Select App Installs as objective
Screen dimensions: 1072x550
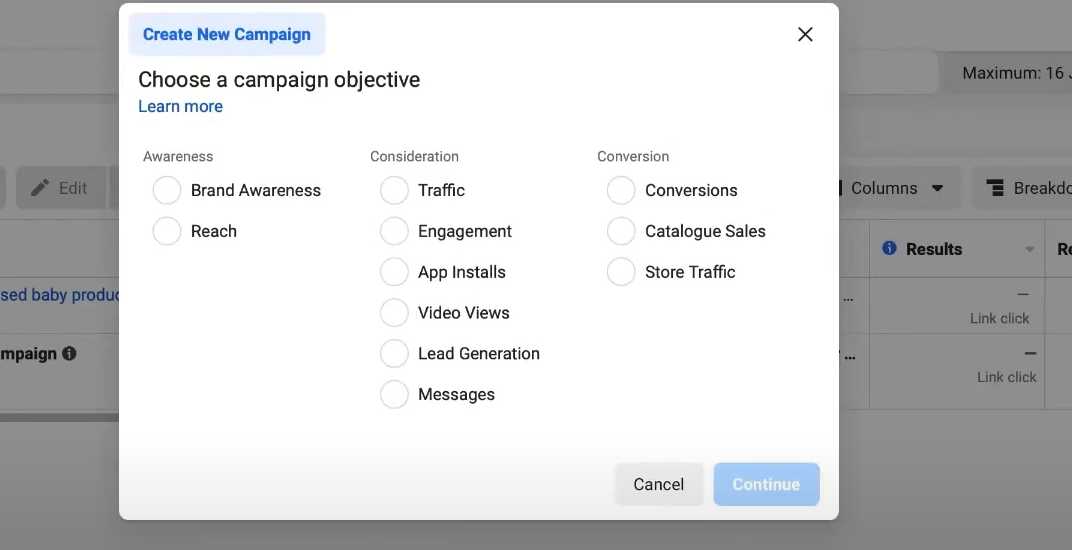click(394, 272)
